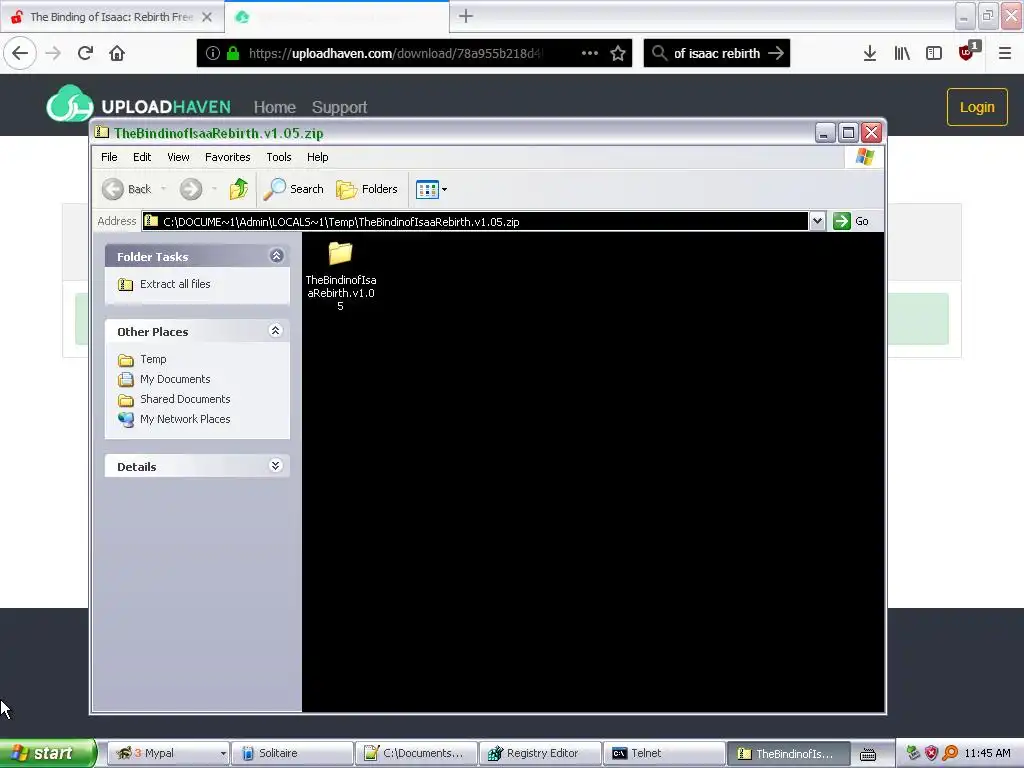The width and height of the screenshot is (1024, 768).
Task: Open the Favorites menu
Action: click(x=227, y=157)
